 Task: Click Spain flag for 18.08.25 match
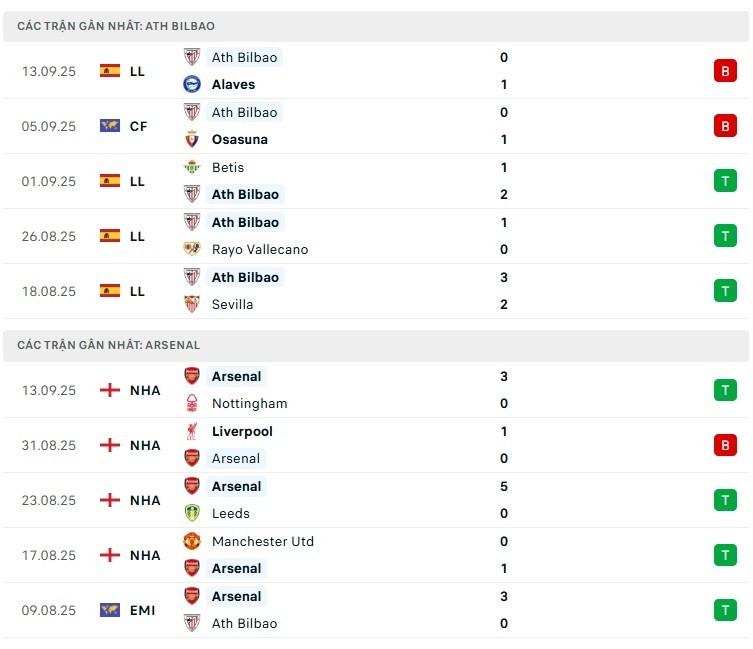point(110,291)
